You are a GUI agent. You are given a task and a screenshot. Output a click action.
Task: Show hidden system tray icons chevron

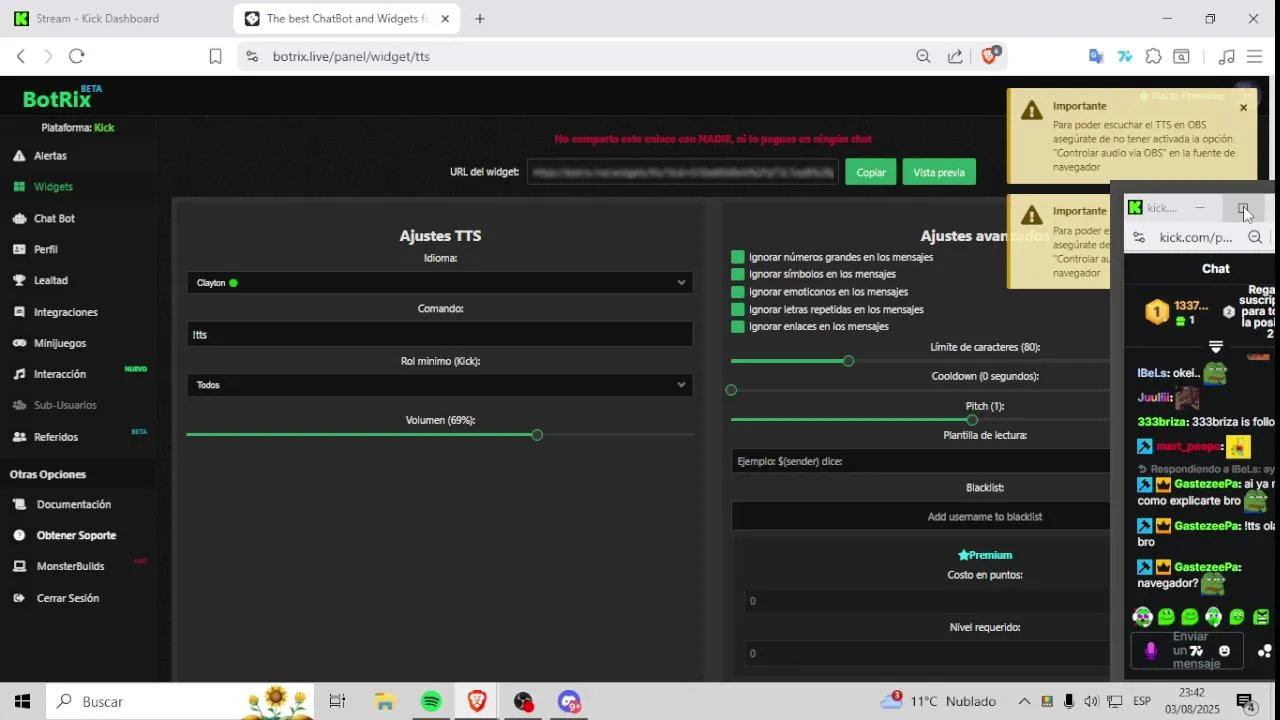[x=1024, y=702]
